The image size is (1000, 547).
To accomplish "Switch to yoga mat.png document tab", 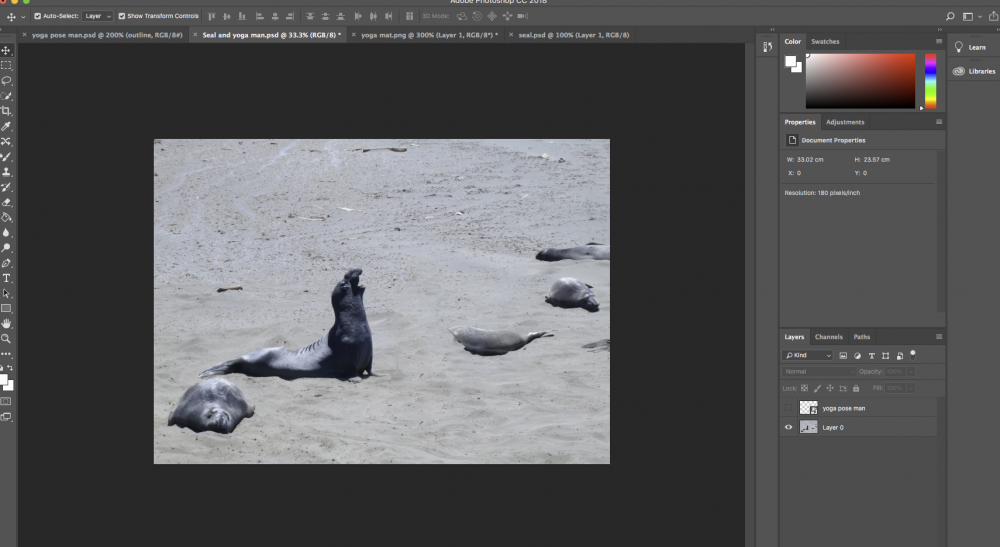I will (428, 35).
